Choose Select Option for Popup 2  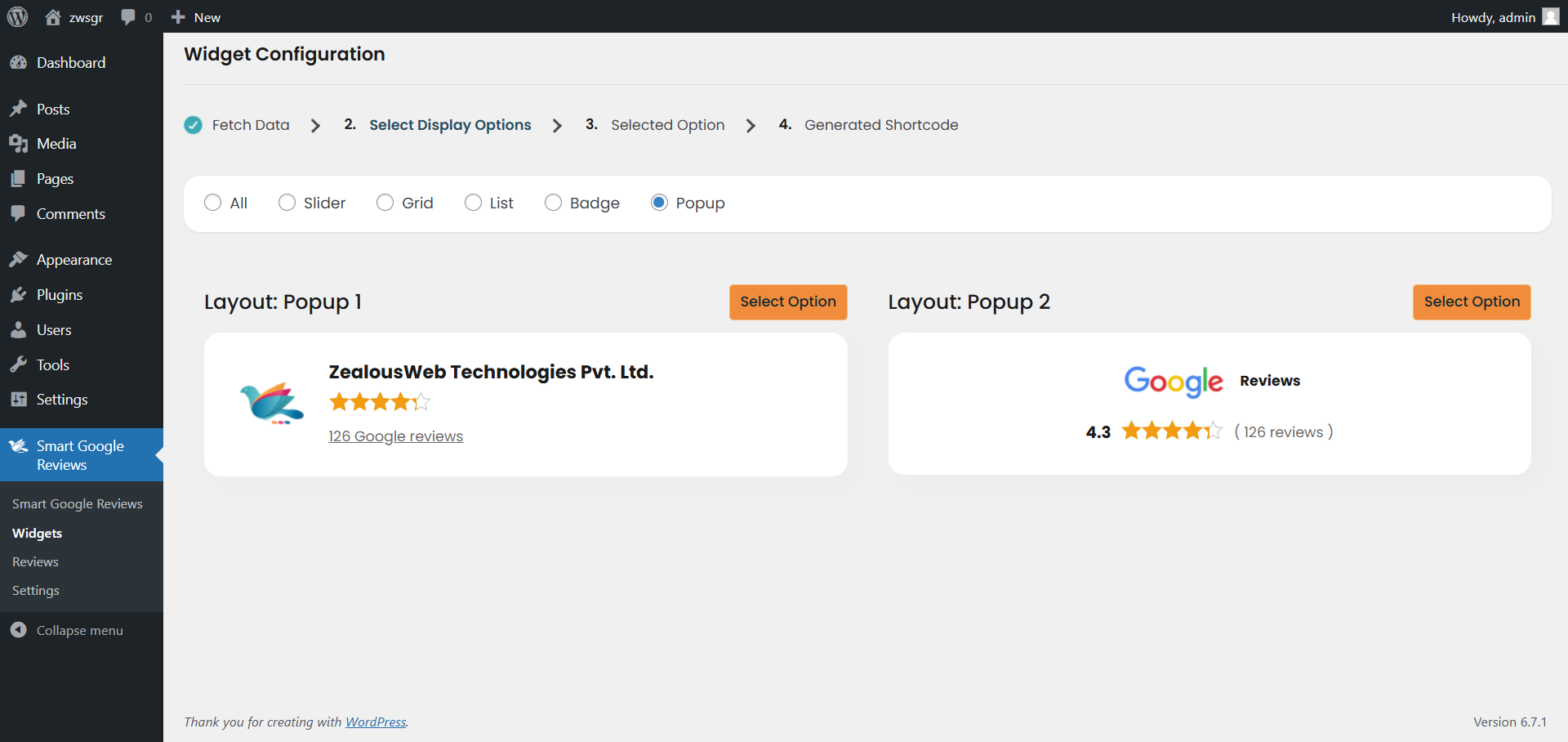tap(1472, 302)
